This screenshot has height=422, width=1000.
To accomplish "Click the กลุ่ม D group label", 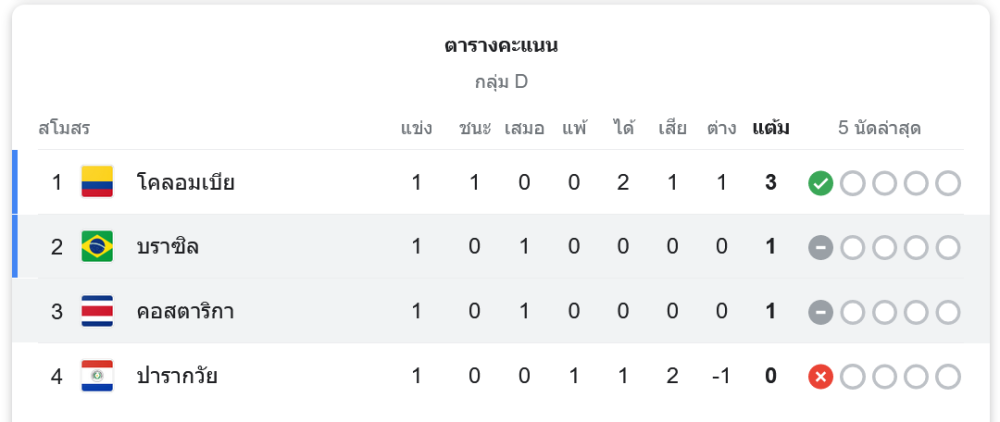I will pos(501,82).
